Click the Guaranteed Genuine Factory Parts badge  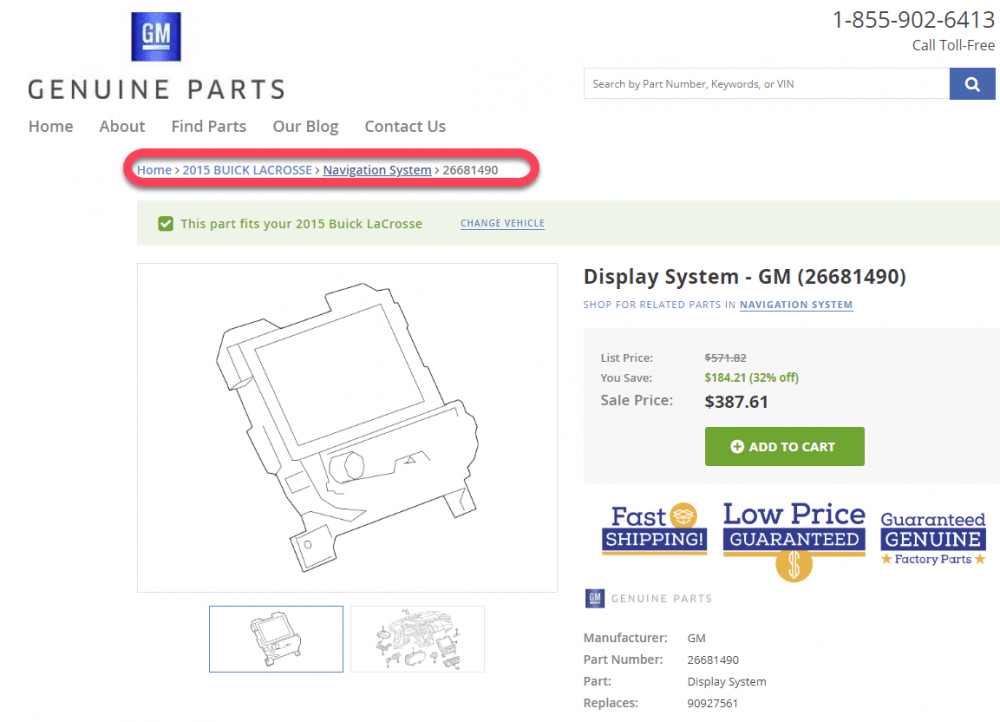pos(932,538)
